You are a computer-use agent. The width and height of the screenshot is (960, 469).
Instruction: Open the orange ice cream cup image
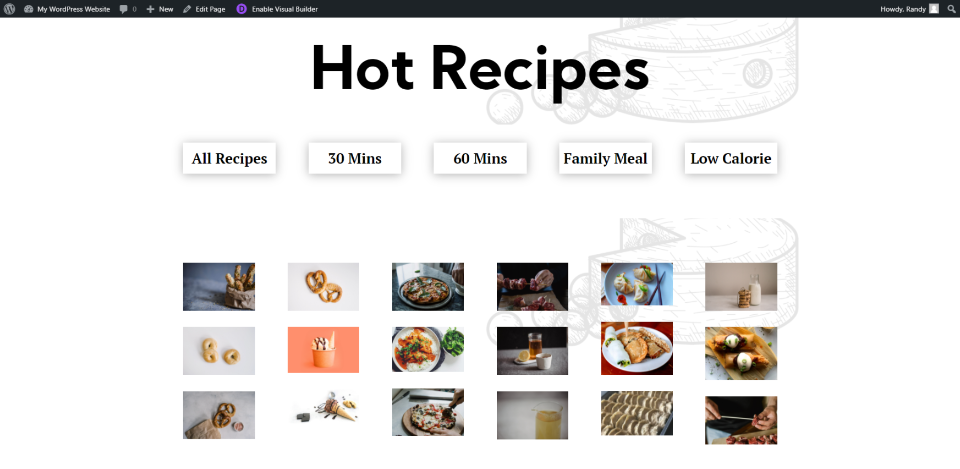coord(323,350)
